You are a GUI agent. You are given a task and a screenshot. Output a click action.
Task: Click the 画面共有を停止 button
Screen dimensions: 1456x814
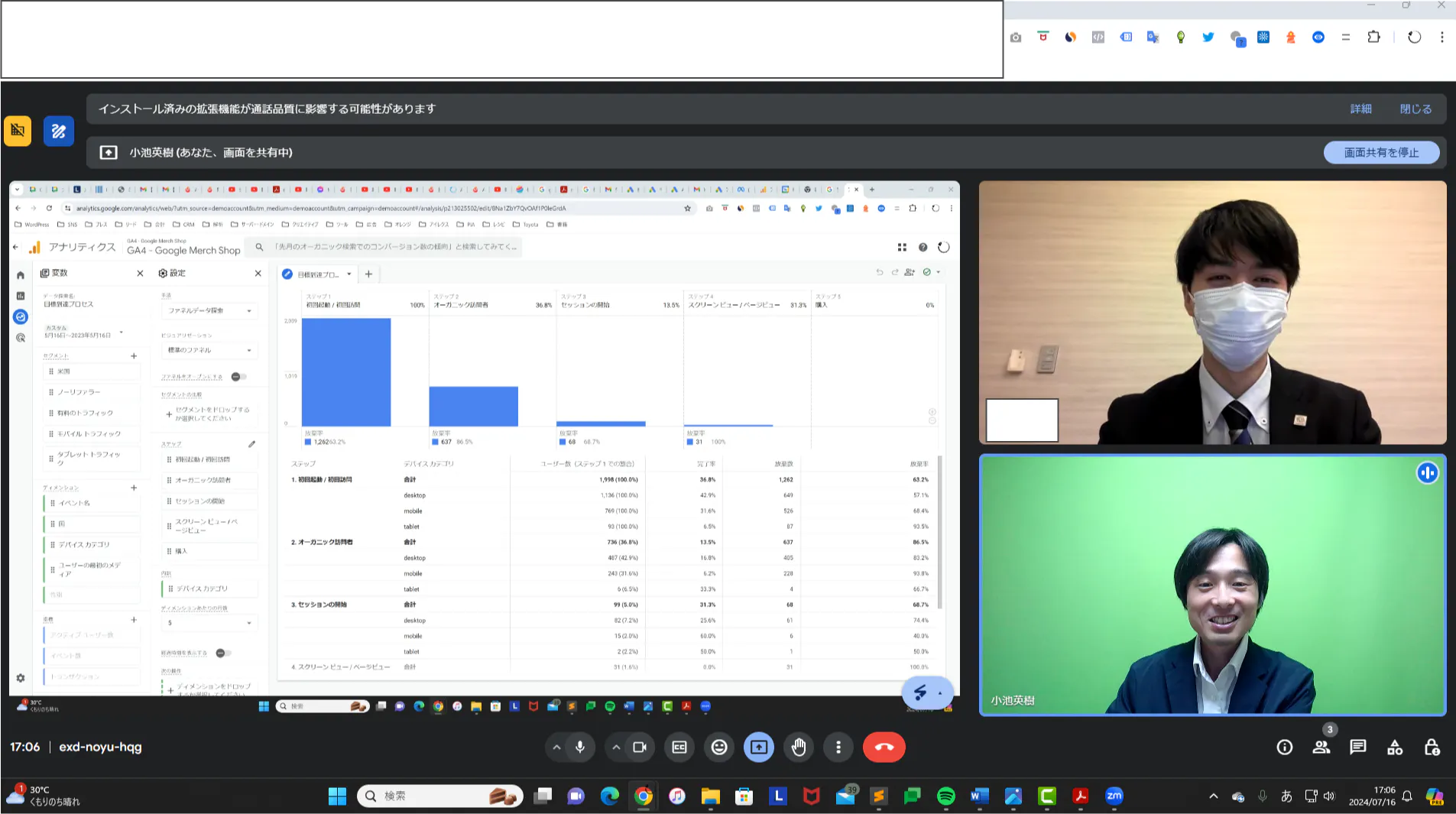(1381, 153)
